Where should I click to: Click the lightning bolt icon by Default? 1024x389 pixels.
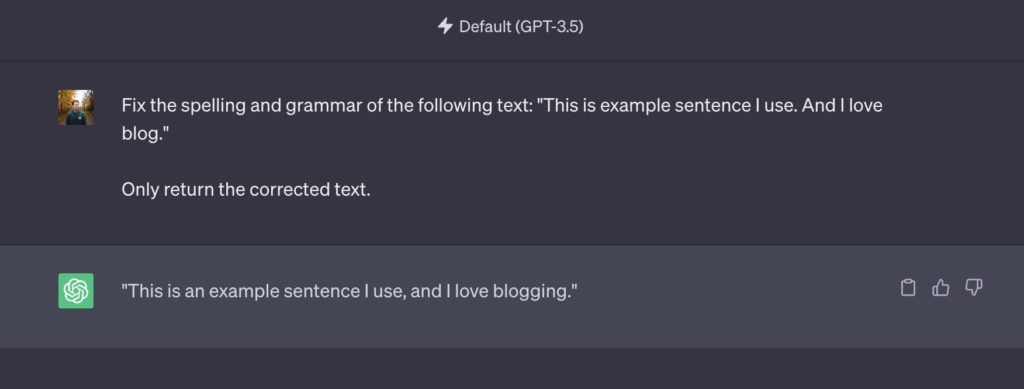point(445,27)
